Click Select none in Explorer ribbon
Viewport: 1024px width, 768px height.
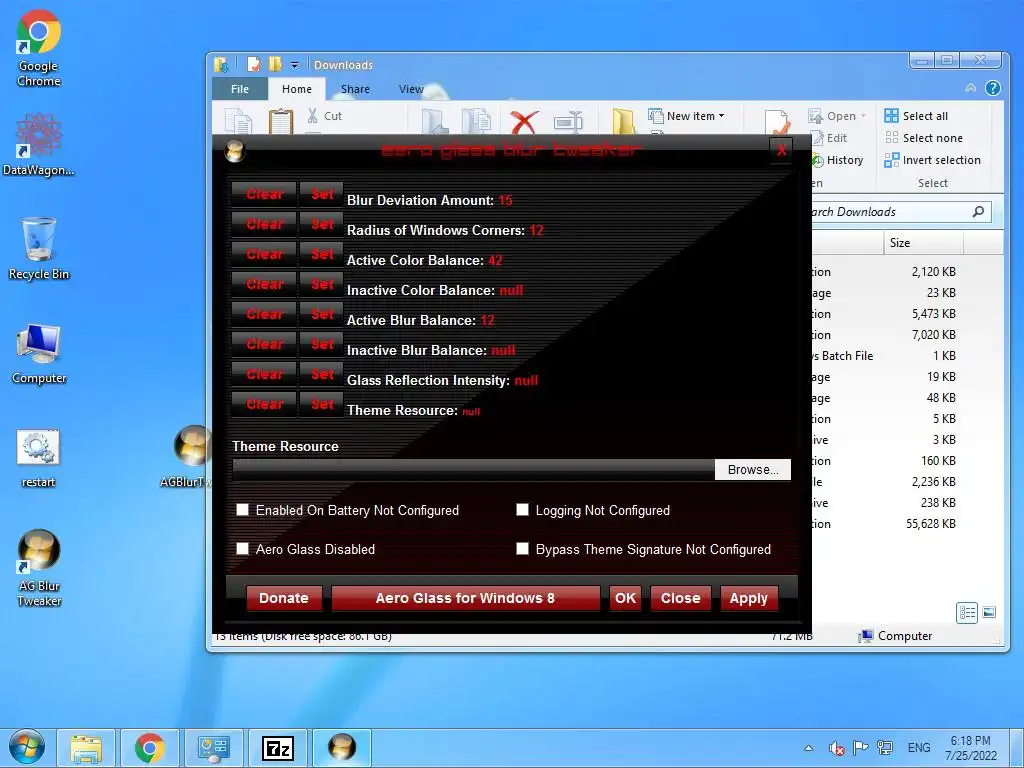click(923, 138)
